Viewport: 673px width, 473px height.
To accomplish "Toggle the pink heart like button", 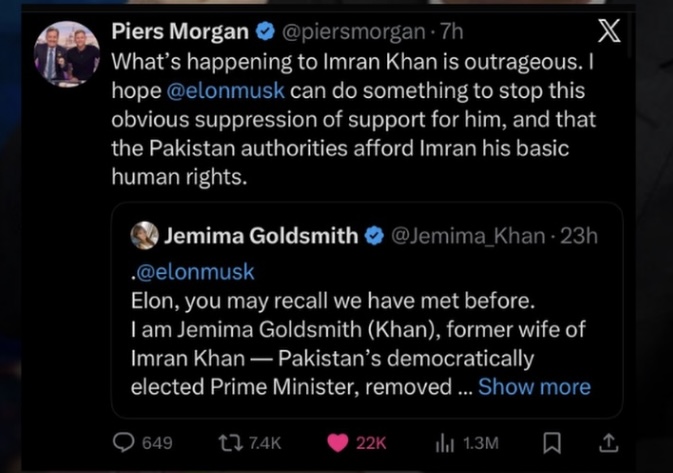I will point(337,443).
